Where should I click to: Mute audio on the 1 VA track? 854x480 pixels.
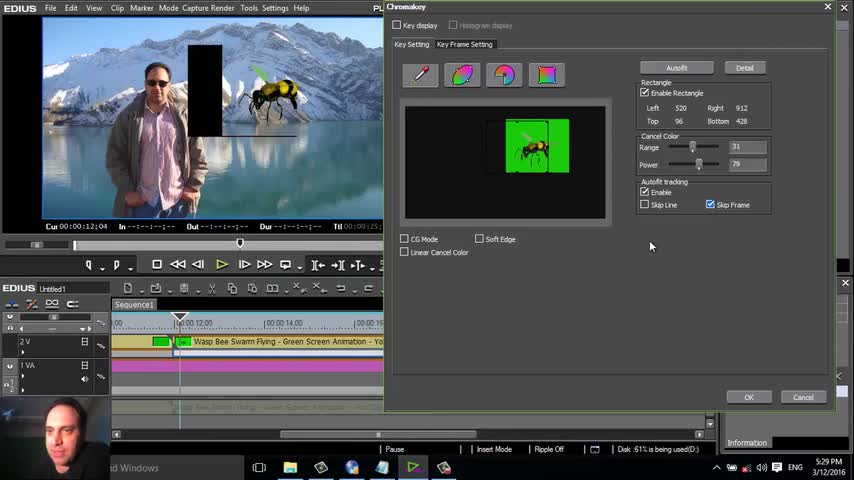click(84, 379)
